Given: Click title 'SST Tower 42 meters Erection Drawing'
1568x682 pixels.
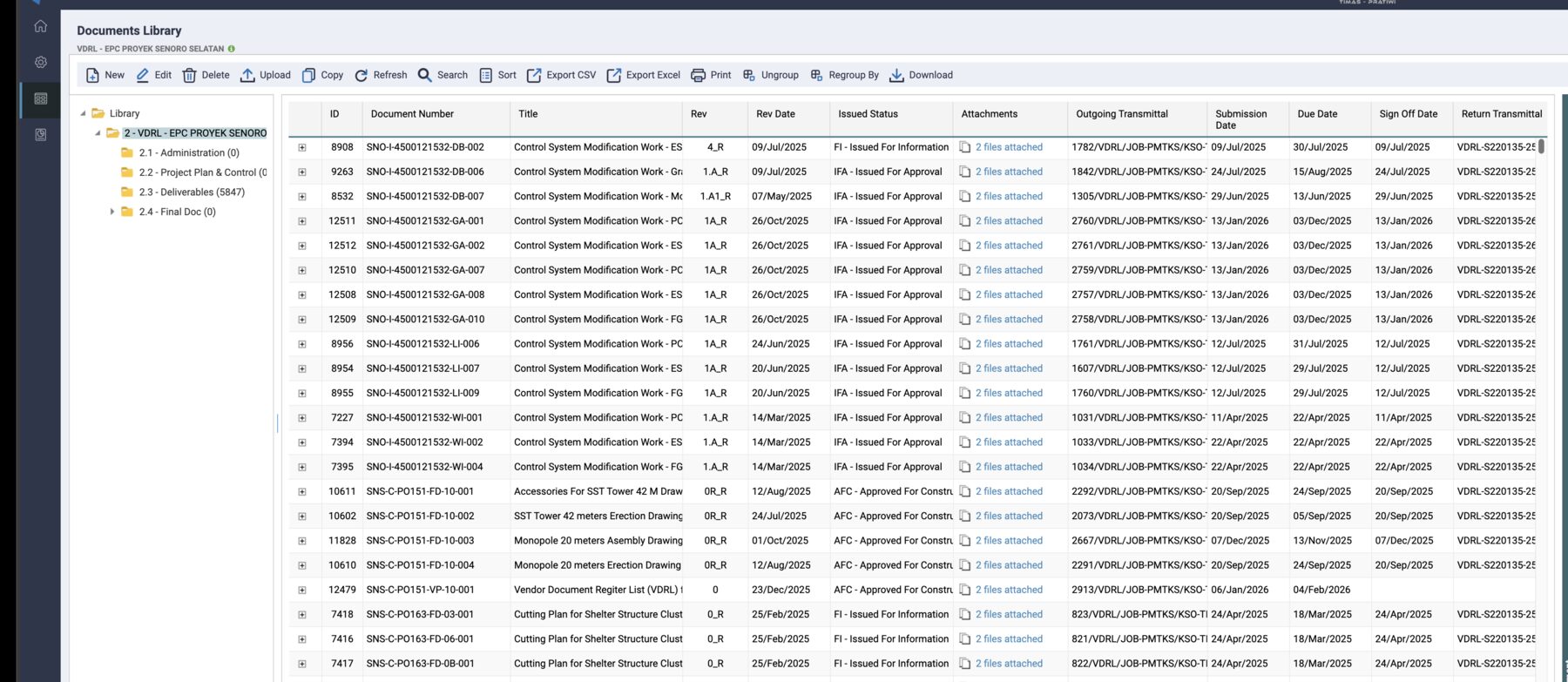Looking at the screenshot, I should 598,516.
